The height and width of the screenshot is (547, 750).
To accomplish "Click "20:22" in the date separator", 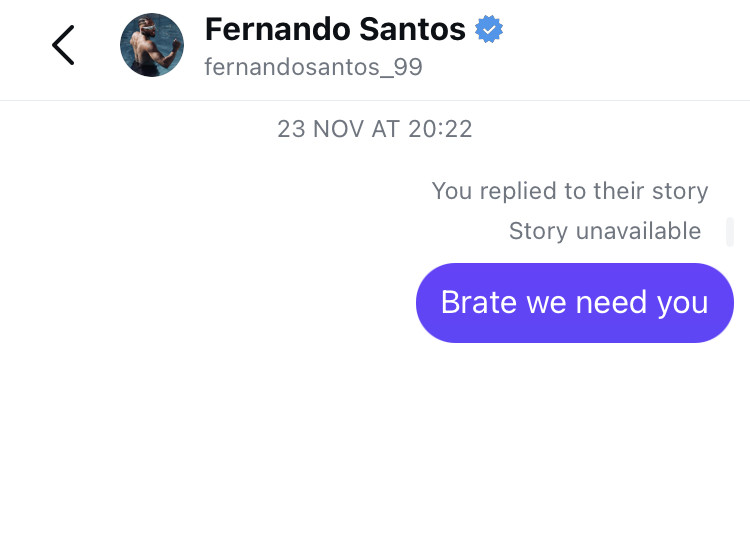I will coord(440,129).
